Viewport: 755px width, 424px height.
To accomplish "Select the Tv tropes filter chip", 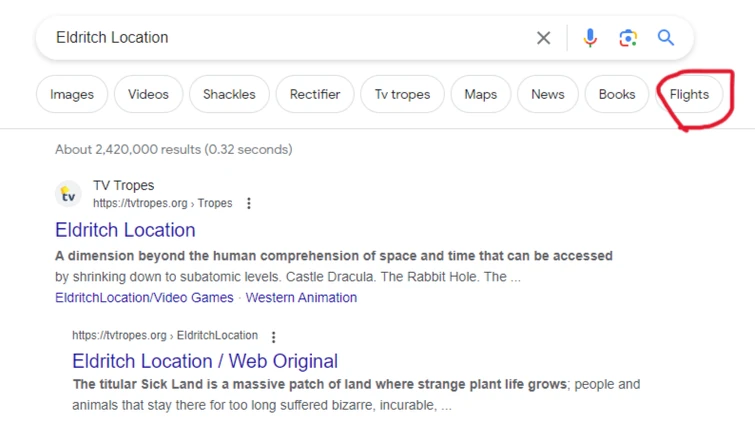I will (403, 94).
